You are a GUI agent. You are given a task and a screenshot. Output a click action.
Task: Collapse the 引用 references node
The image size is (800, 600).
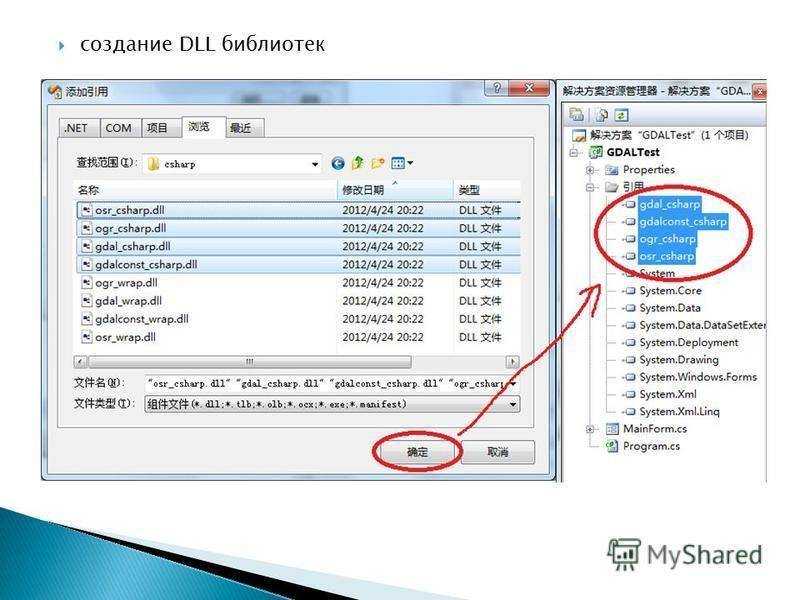pyautogui.click(x=591, y=187)
